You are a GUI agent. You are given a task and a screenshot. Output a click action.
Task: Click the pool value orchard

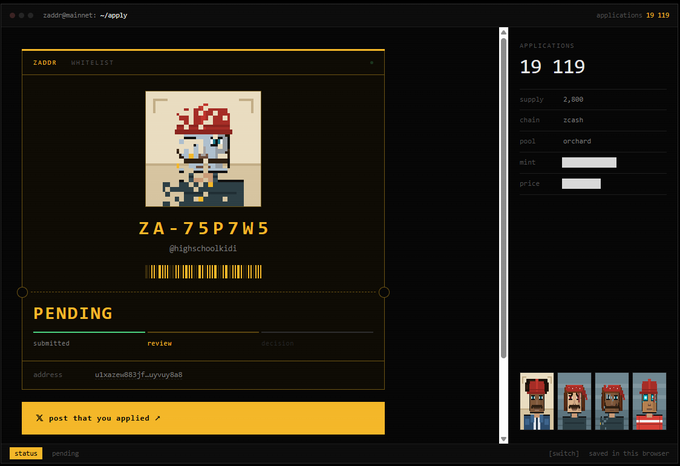(x=577, y=141)
